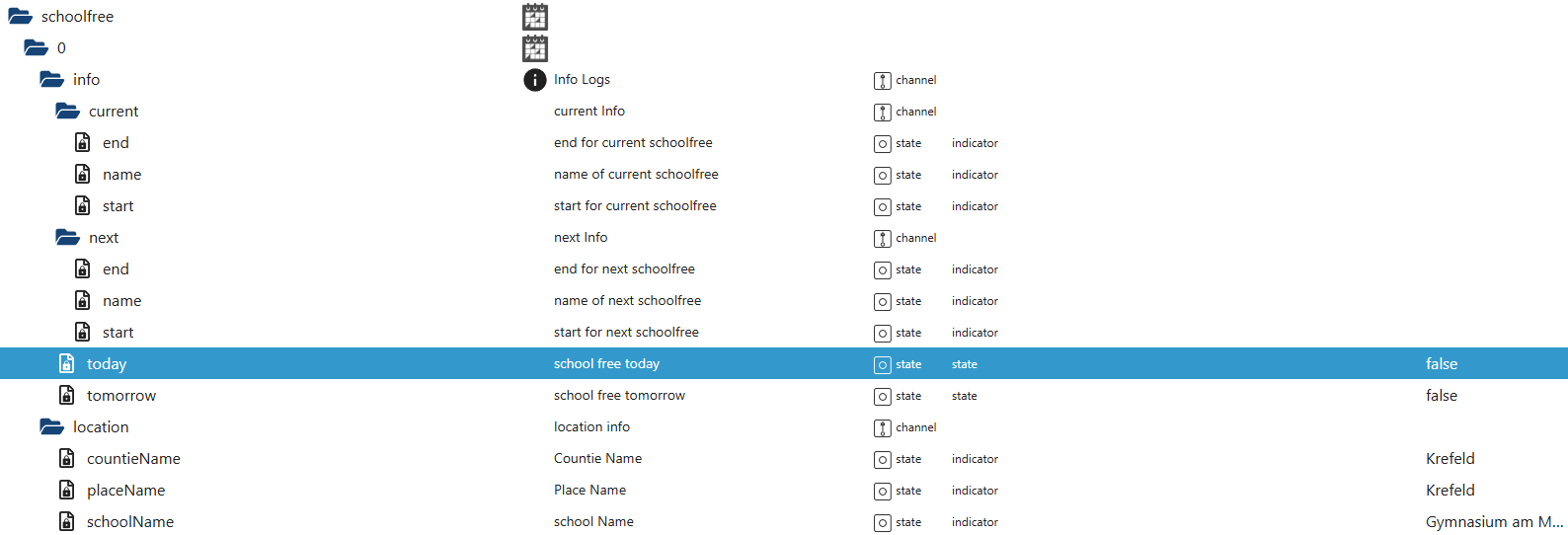Image resolution: width=1568 pixels, height=535 pixels.
Task: Collapse the location folder
Action: (x=52, y=427)
